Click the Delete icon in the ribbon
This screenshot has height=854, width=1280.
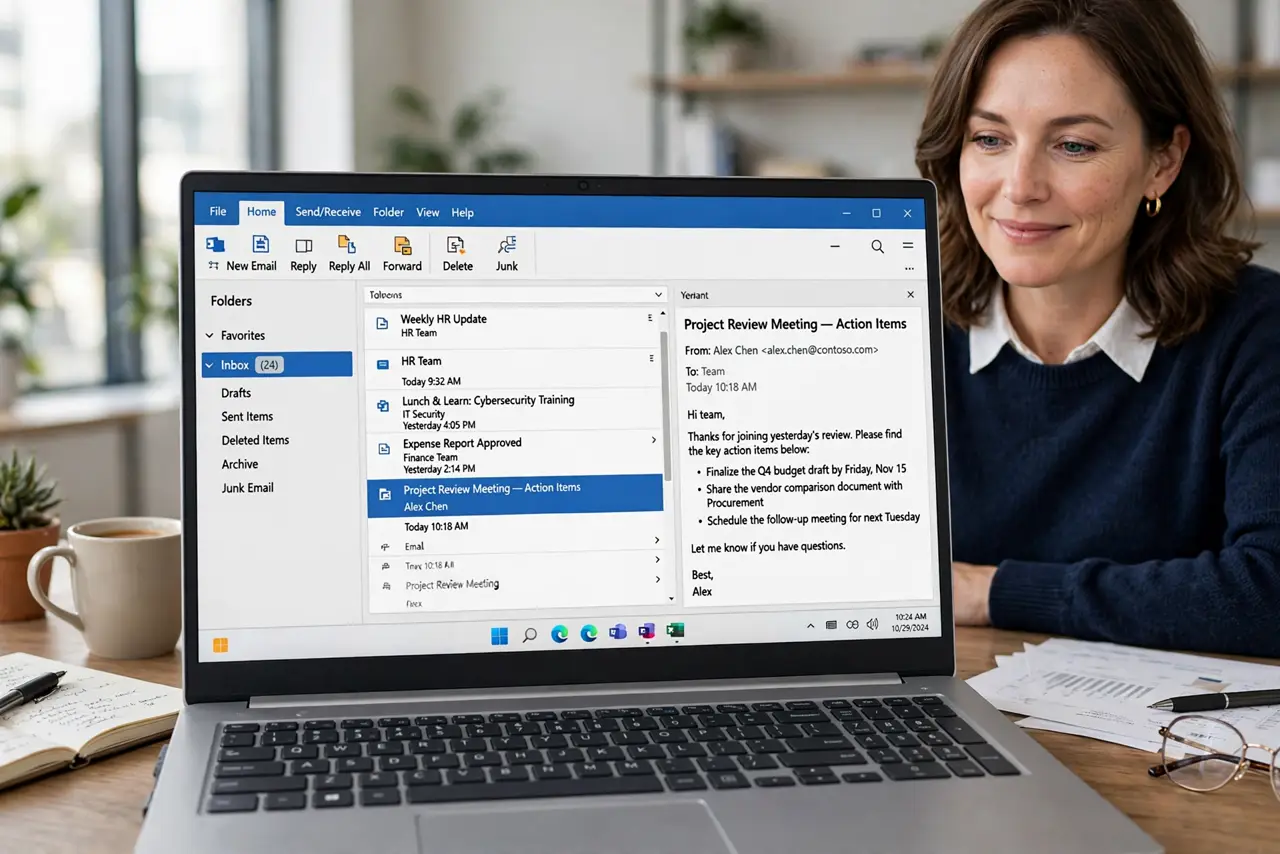456,245
